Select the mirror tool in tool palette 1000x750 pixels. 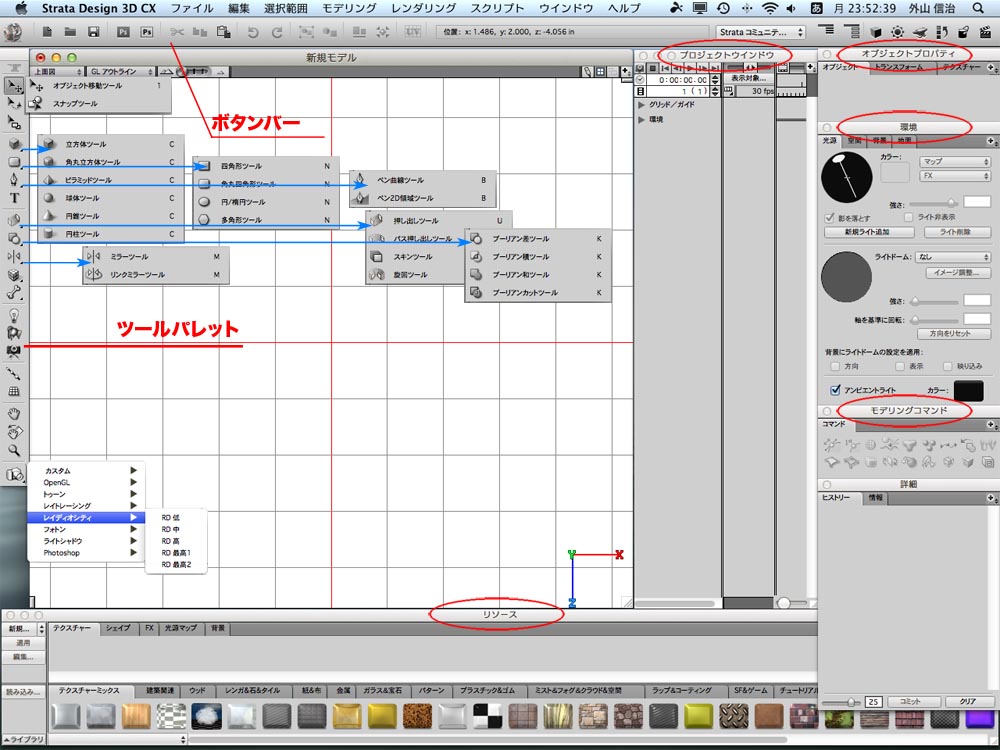(x=14, y=256)
